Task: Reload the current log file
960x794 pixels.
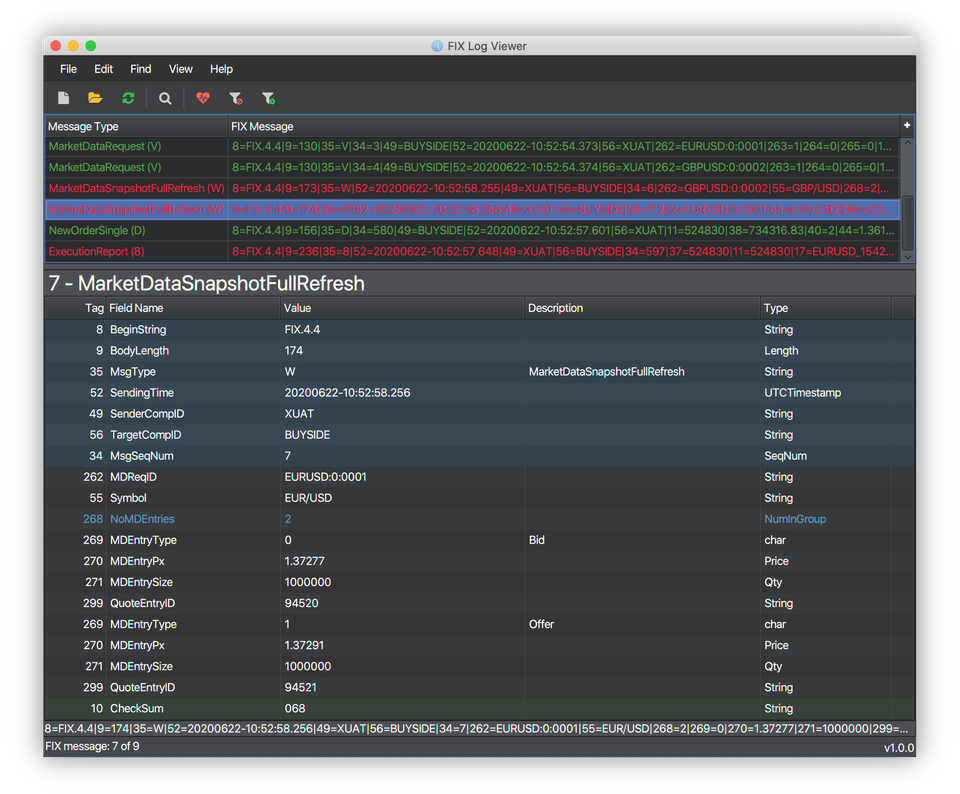Action: 128,97
